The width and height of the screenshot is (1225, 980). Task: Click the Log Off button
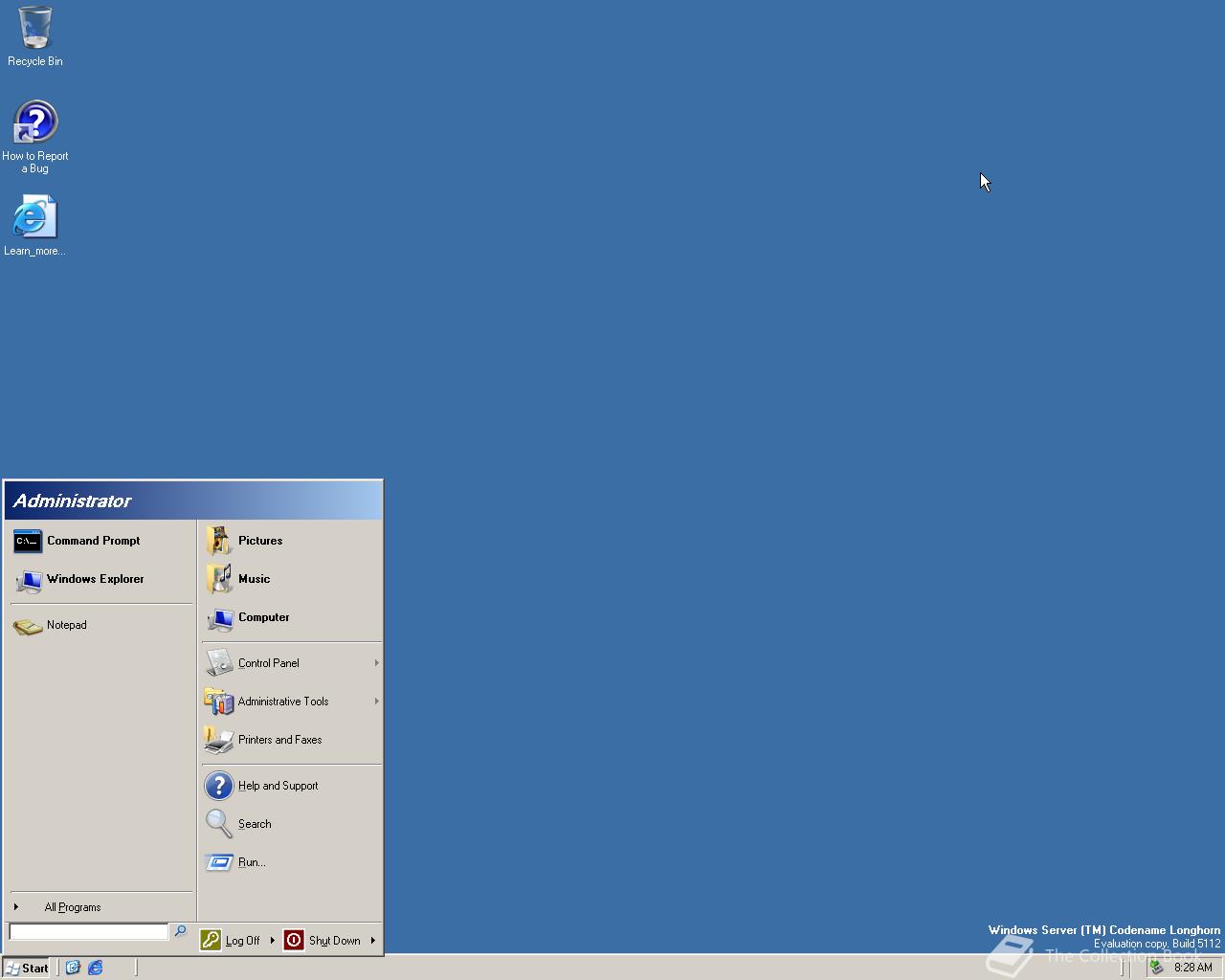pyautogui.click(x=232, y=941)
